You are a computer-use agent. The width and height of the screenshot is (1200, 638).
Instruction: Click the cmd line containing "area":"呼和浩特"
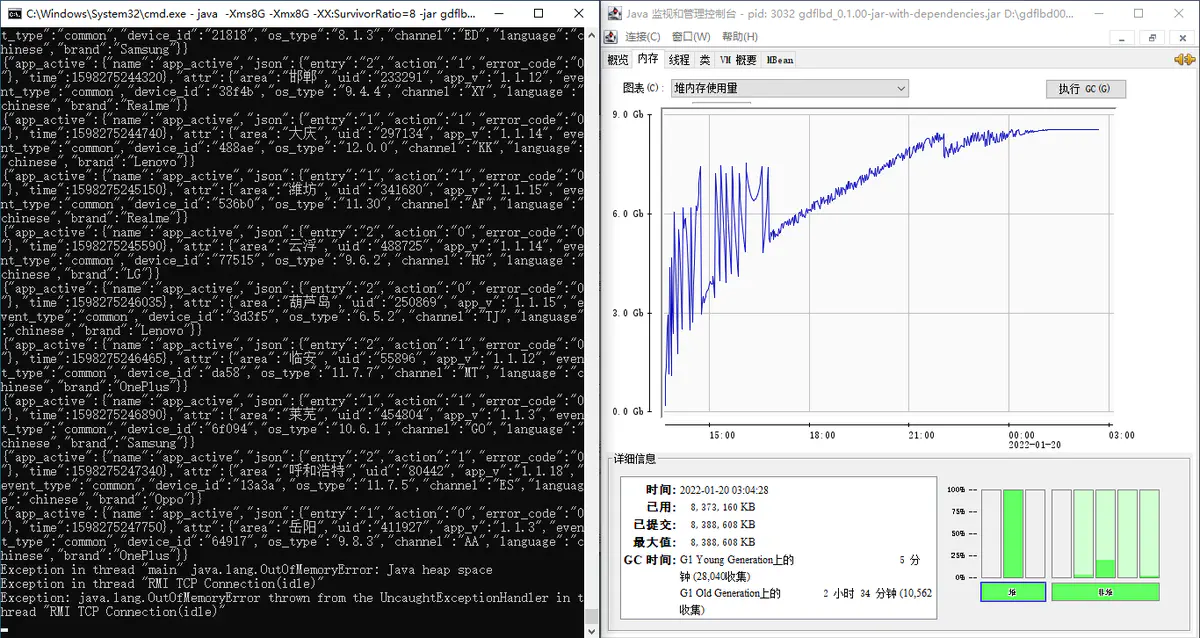point(292,470)
